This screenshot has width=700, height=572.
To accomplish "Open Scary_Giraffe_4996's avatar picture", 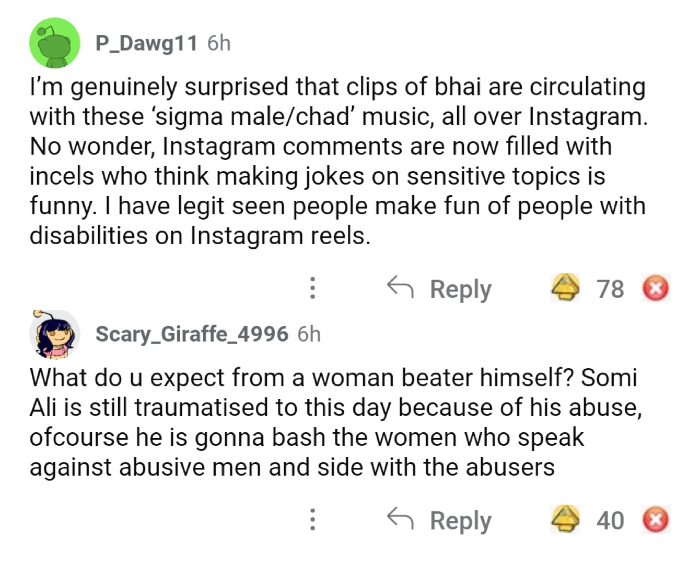I will tap(55, 334).
